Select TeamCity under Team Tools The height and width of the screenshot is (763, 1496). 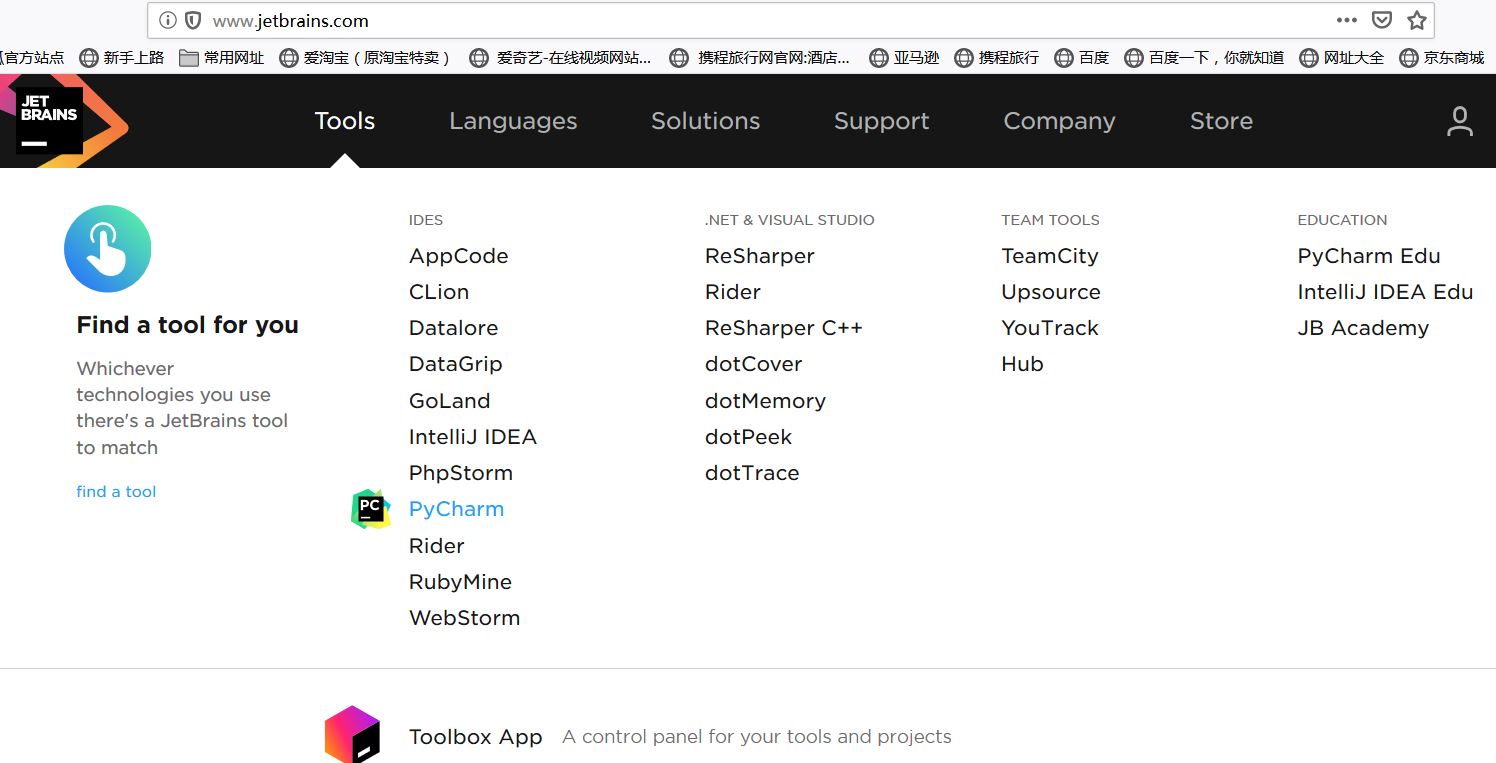[x=1049, y=256]
